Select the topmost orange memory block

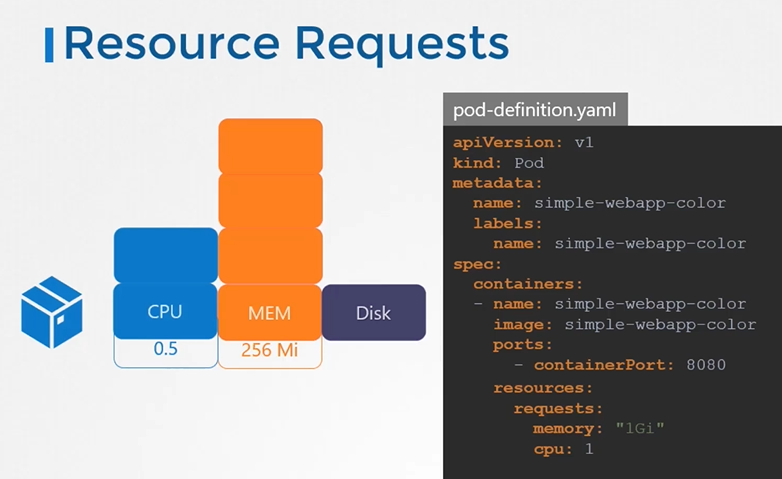pyautogui.click(x=270, y=146)
